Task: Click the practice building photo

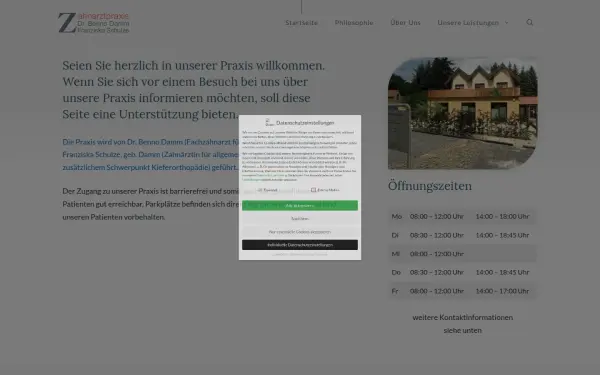Action: (463, 113)
